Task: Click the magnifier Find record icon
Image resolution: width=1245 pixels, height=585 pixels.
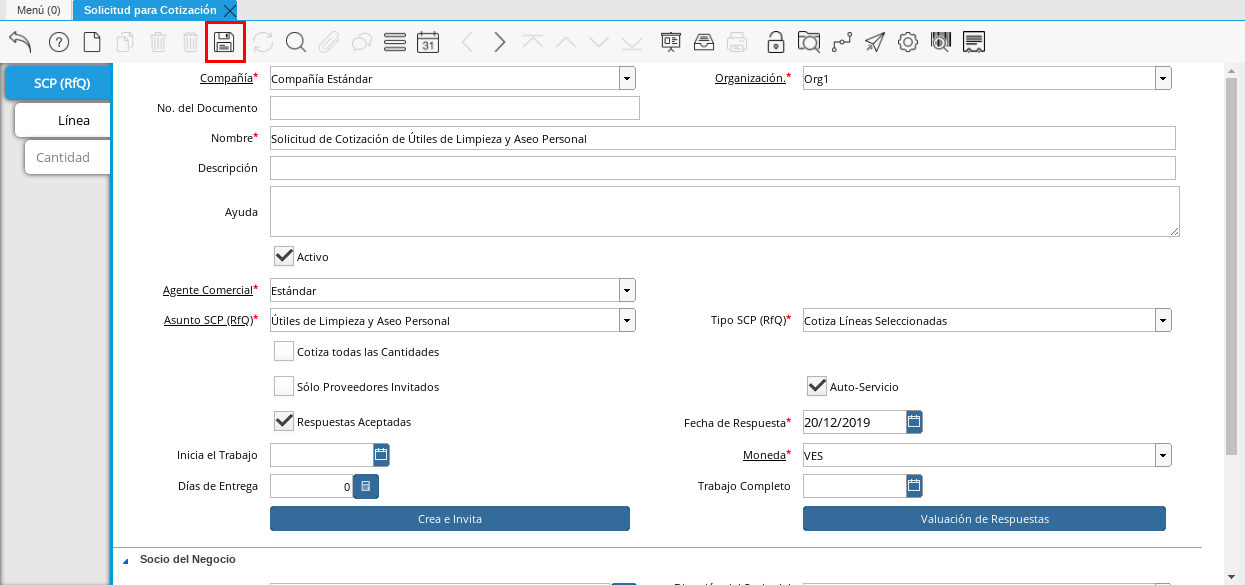Action: pos(295,42)
